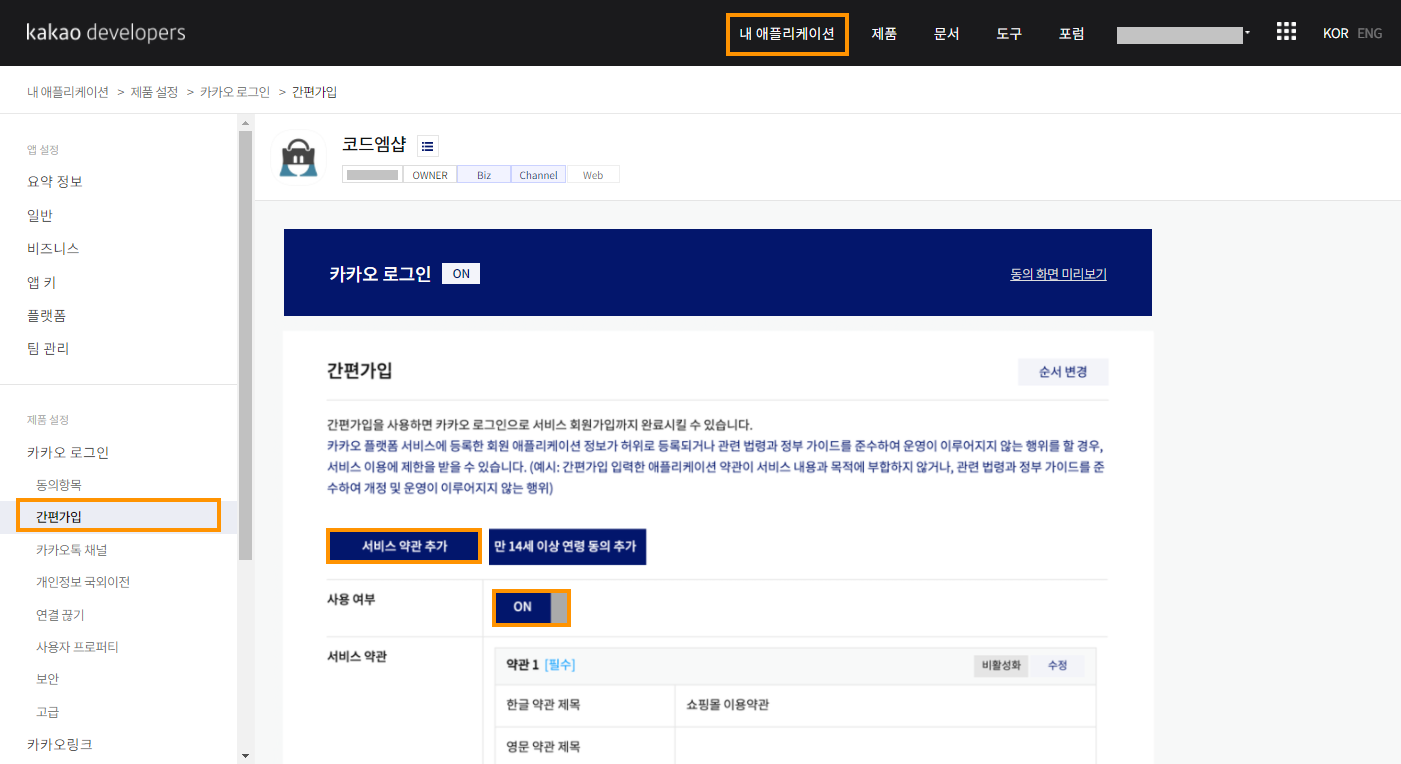Open 내 애플리케이션 in the top navigation
The image size is (1401, 764).
pyautogui.click(x=787, y=33)
